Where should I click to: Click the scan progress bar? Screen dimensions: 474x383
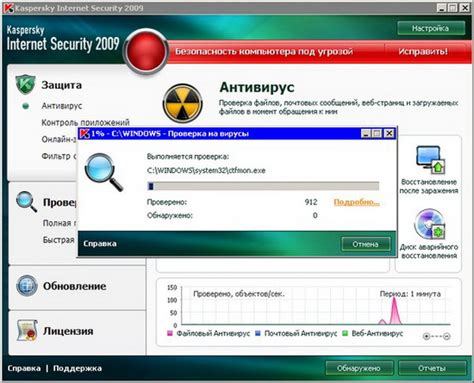pos(263,186)
